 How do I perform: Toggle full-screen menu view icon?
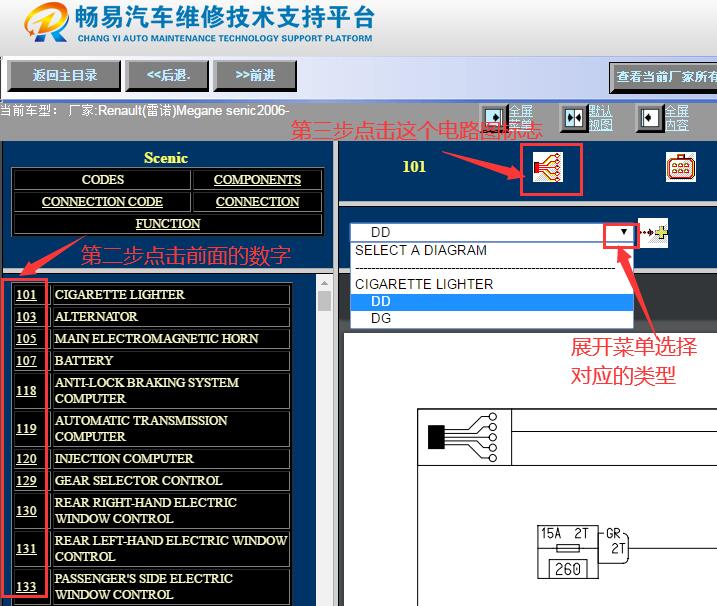tap(494, 118)
